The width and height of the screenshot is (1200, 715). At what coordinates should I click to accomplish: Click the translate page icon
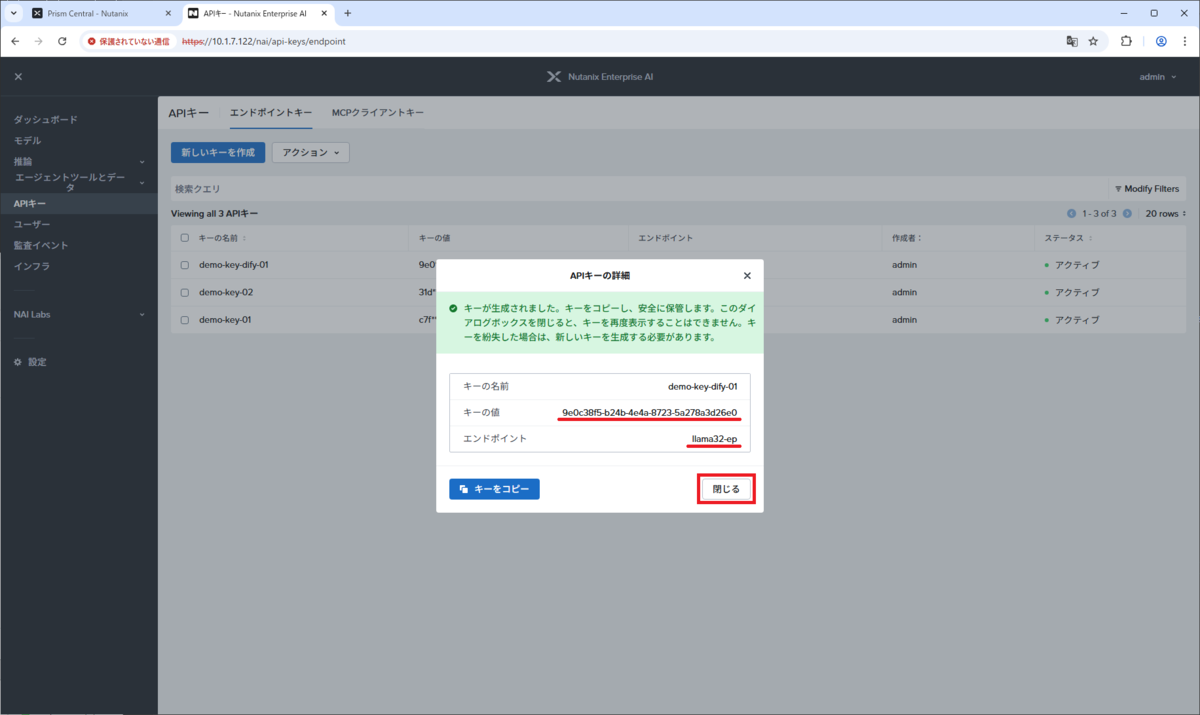tap(1072, 42)
